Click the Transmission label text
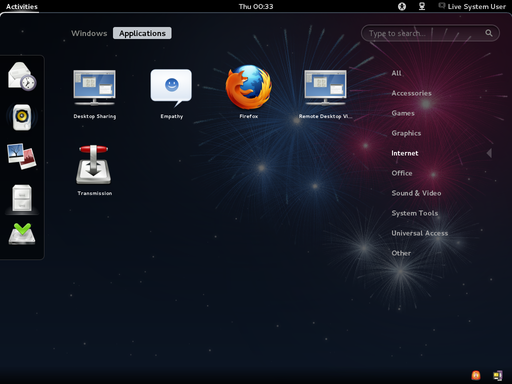Screen dimensions: 512x384 pos(95,193)
